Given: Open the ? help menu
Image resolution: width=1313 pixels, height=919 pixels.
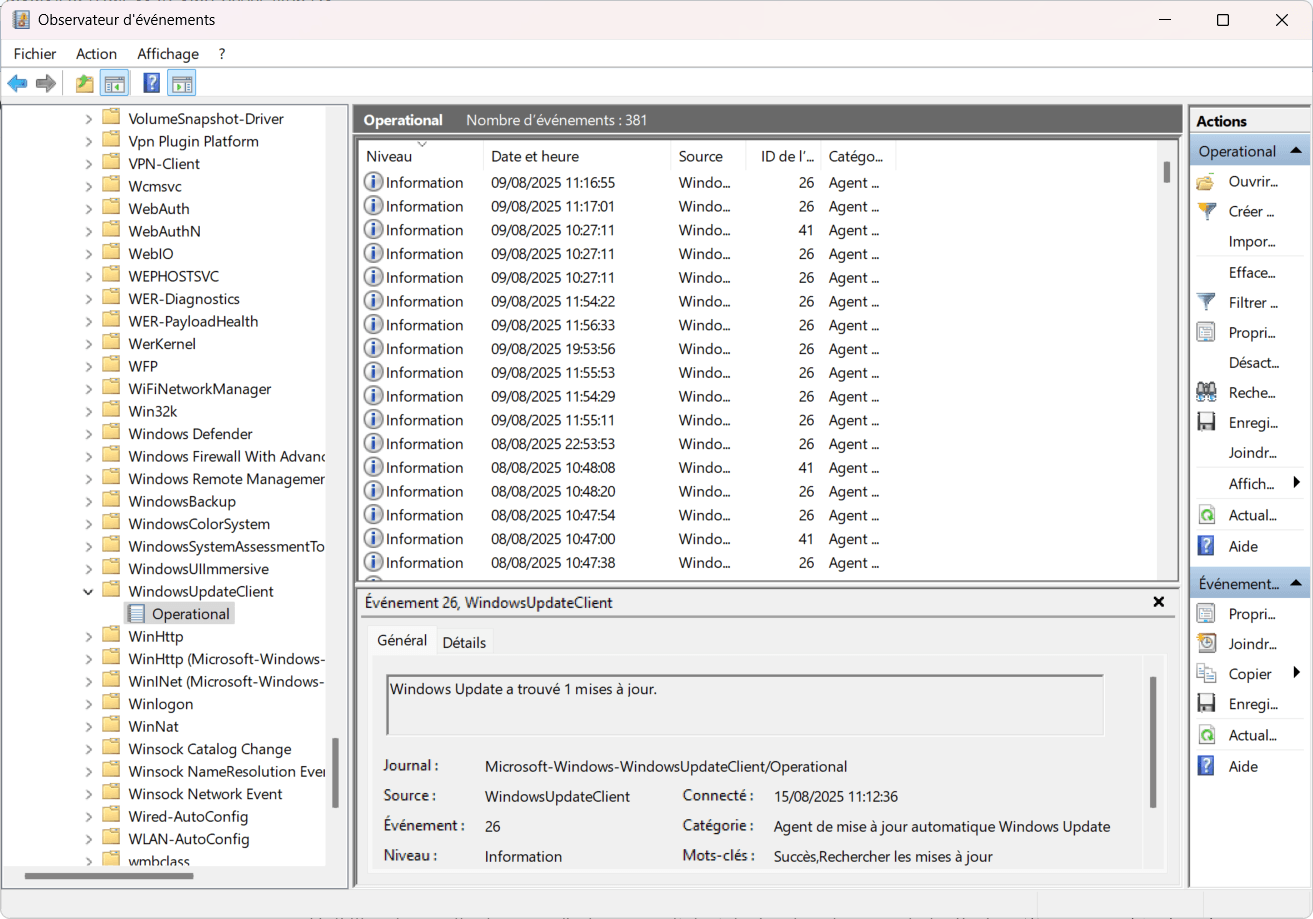Looking at the screenshot, I should click(222, 54).
